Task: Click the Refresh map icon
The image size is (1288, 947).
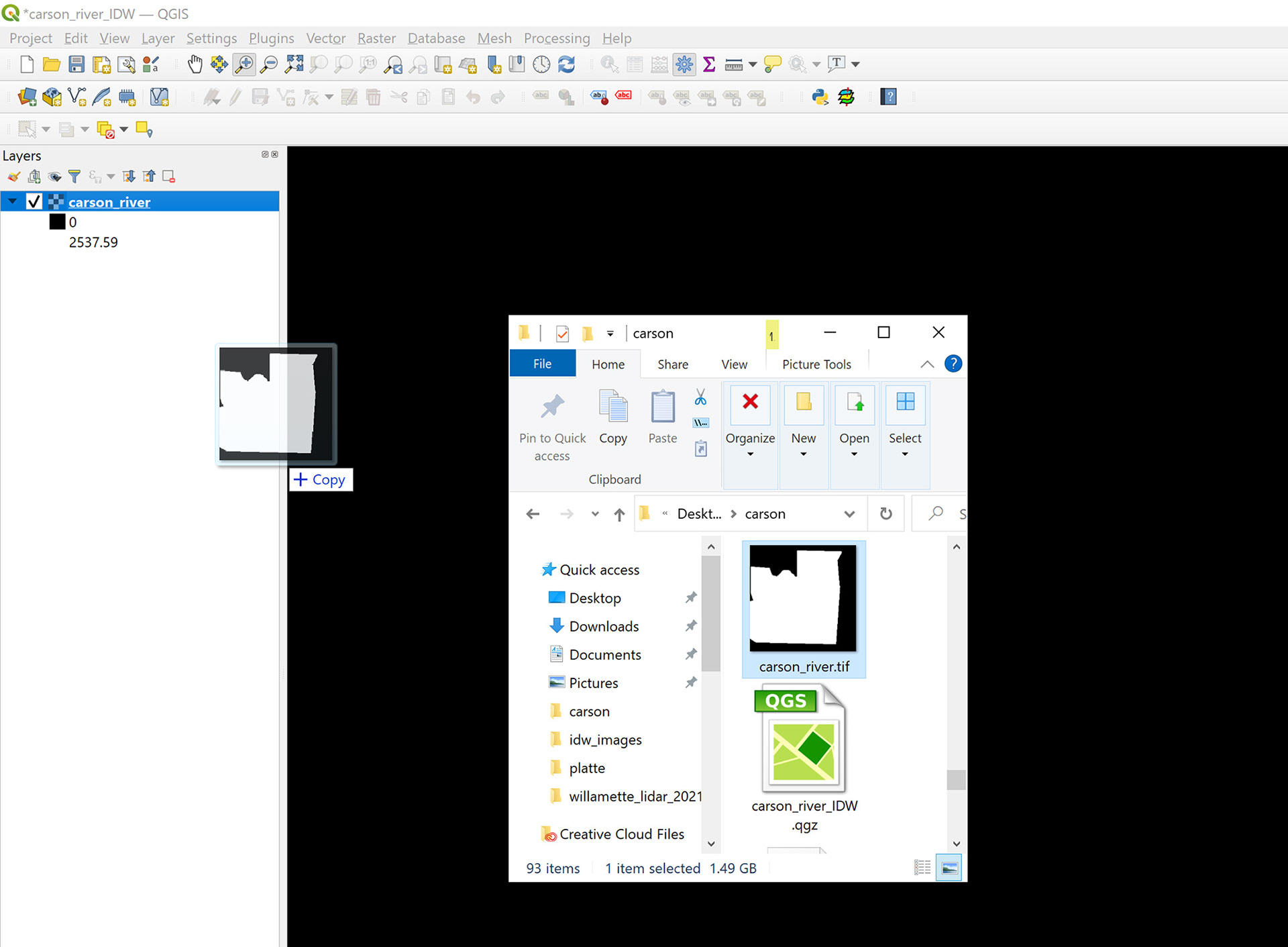Action: click(567, 64)
